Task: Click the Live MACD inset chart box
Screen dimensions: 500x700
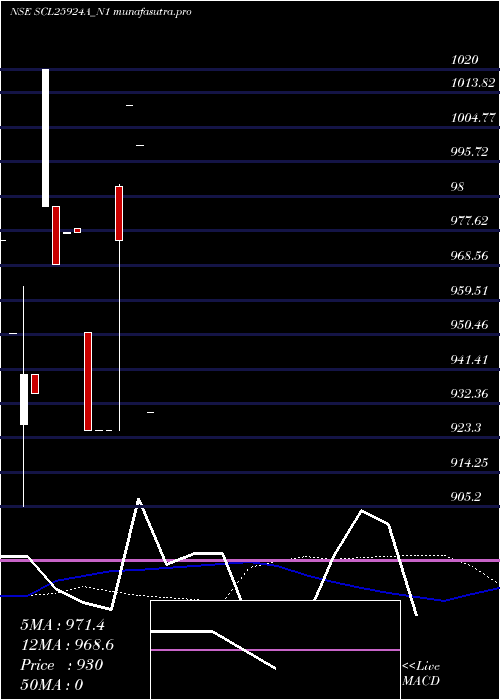Action: (275, 650)
